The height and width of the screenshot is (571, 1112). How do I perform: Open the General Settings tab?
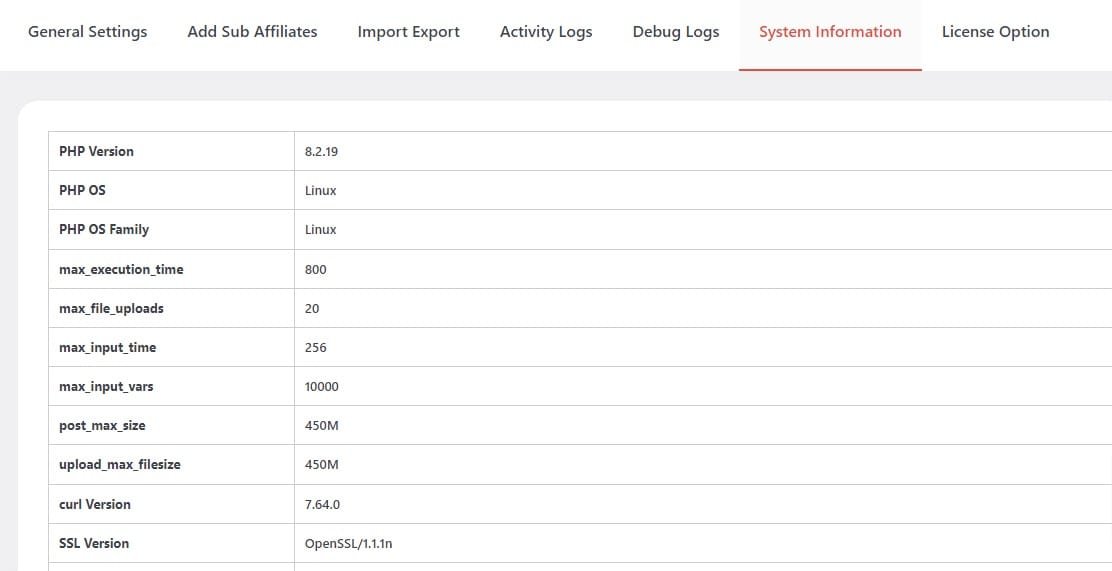[87, 32]
